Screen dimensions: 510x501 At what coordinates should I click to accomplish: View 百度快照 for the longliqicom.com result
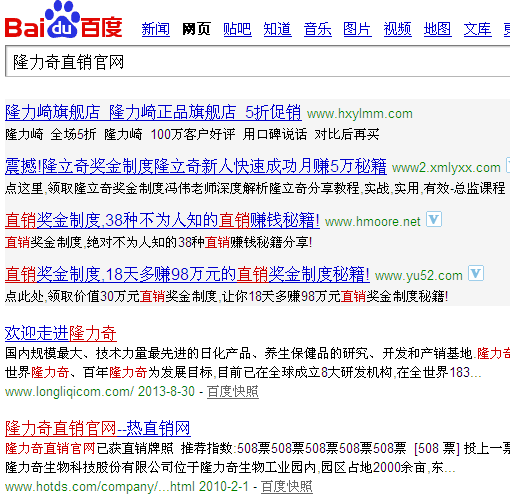tap(233, 392)
